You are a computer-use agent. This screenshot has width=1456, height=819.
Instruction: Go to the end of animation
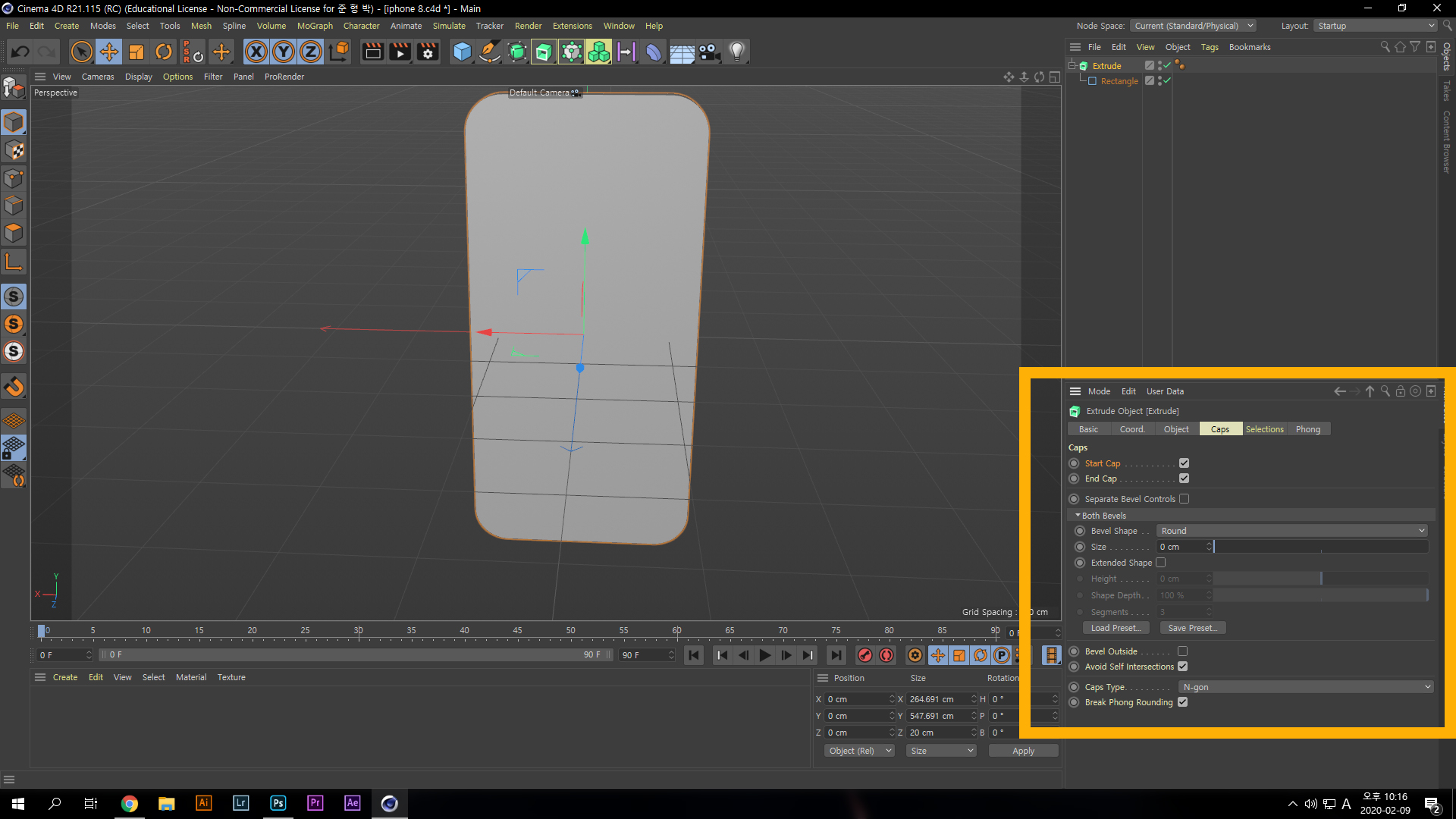coord(836,655)
